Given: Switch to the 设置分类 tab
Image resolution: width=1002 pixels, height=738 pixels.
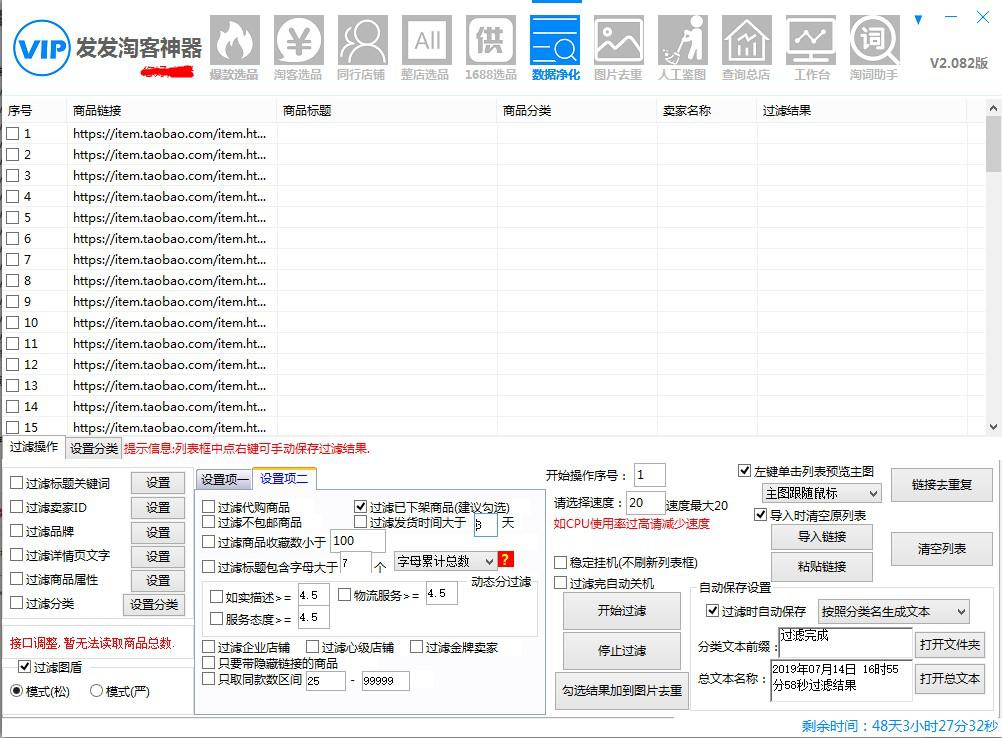Looking at the screenshot, I should (91, 448).
